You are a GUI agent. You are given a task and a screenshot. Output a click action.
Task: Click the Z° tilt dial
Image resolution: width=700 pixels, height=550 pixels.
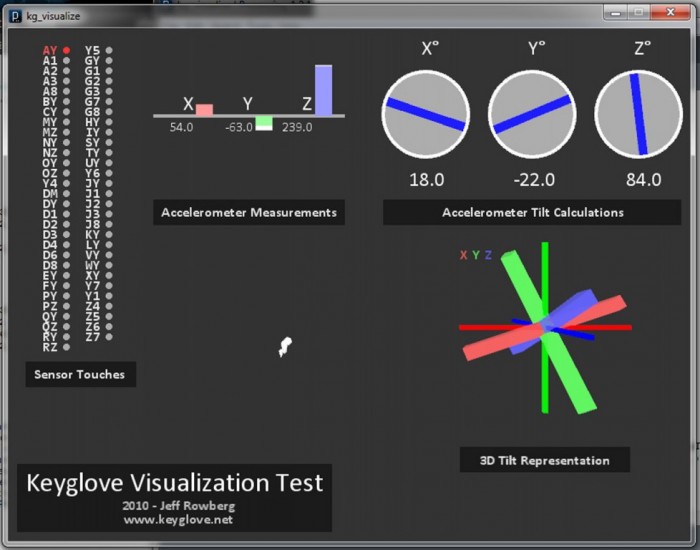[x=638, y=114]
